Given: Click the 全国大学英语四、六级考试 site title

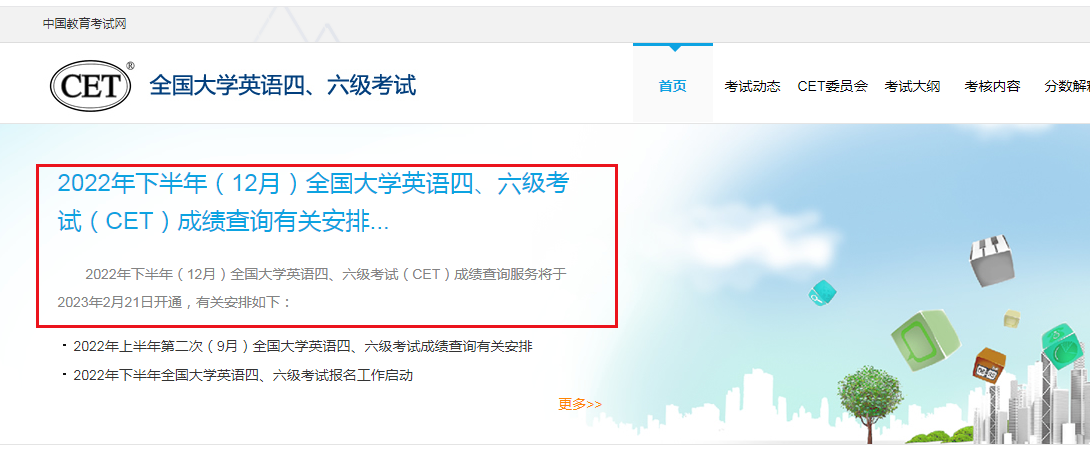Looking at the screenshot, I should (x=283, y=85).
